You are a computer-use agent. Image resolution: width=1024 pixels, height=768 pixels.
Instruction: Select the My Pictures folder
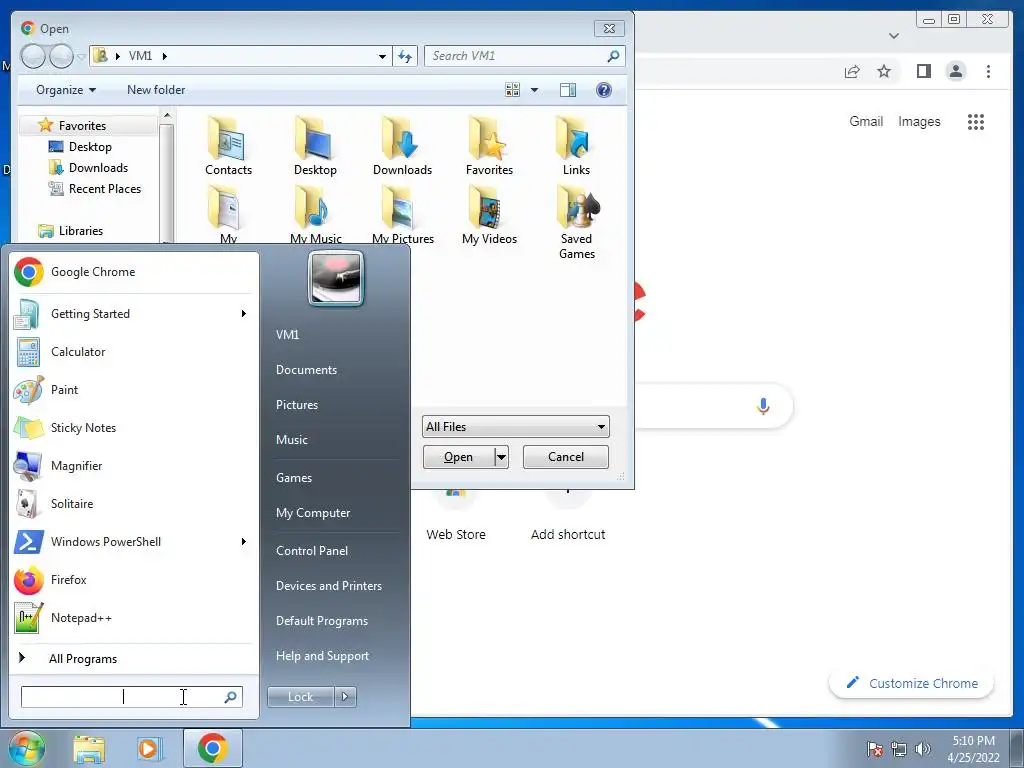[402, 216]
